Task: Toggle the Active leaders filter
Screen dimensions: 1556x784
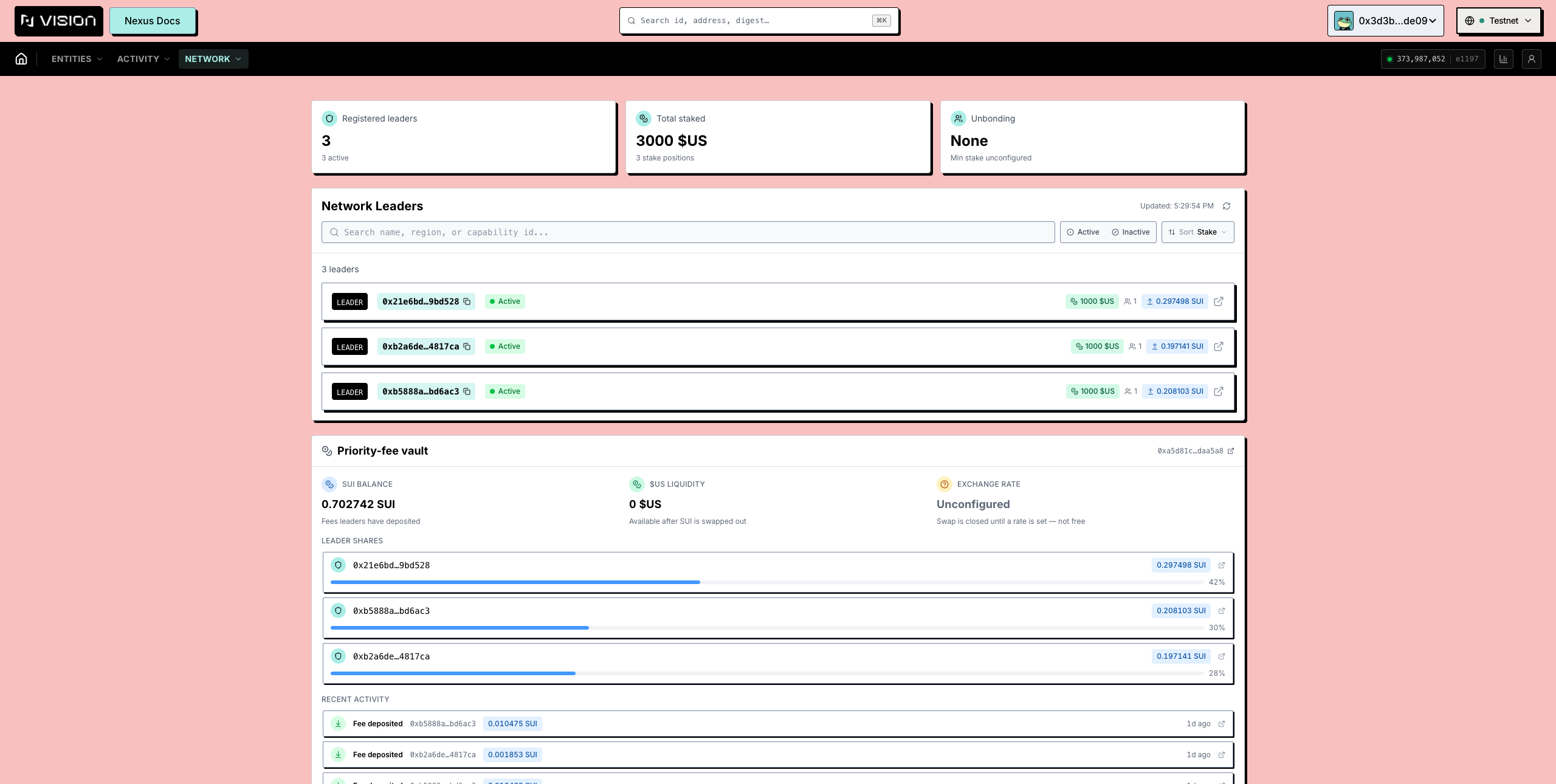Action: [1083, 232]
